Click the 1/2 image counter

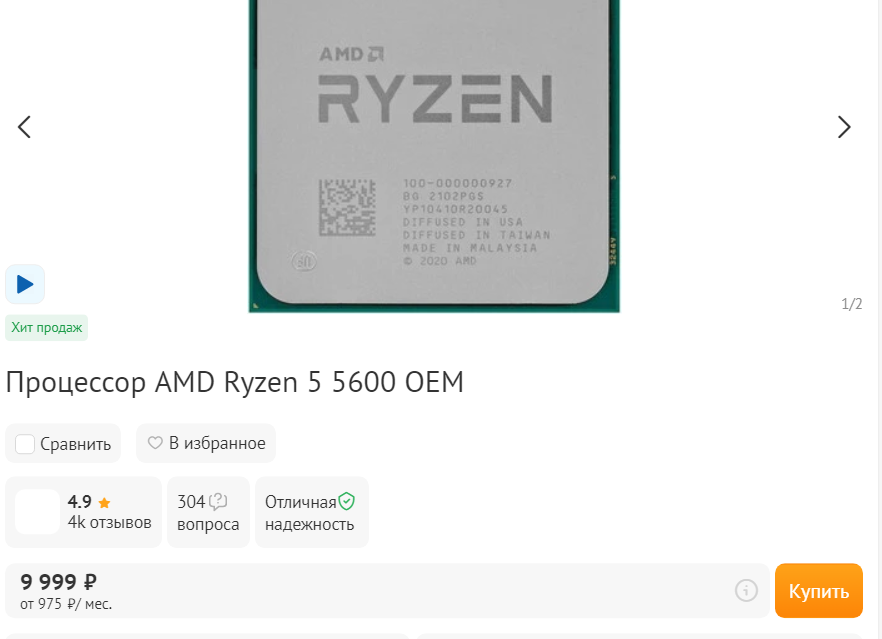click(851, 304)
